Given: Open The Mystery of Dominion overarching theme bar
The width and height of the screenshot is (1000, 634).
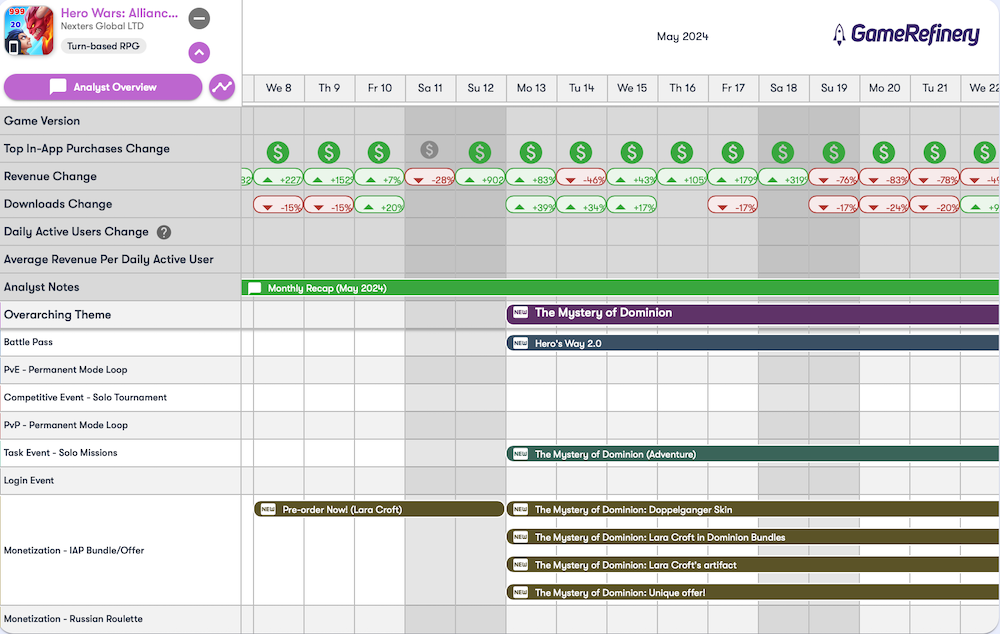Looking at the screenshot, I should pyautogui.click(x=753, y=313).
